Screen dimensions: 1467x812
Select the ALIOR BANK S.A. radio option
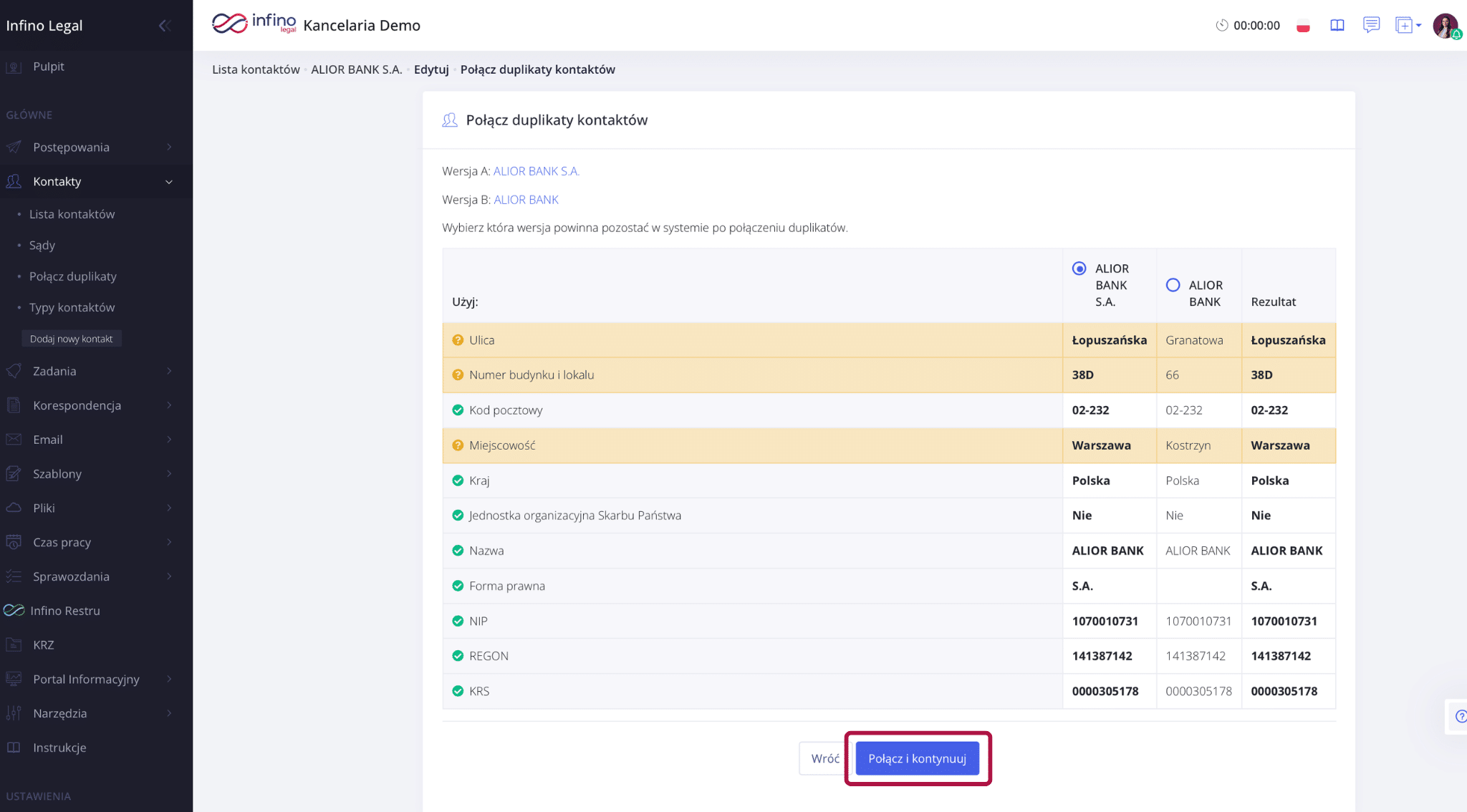[1079, 269]
